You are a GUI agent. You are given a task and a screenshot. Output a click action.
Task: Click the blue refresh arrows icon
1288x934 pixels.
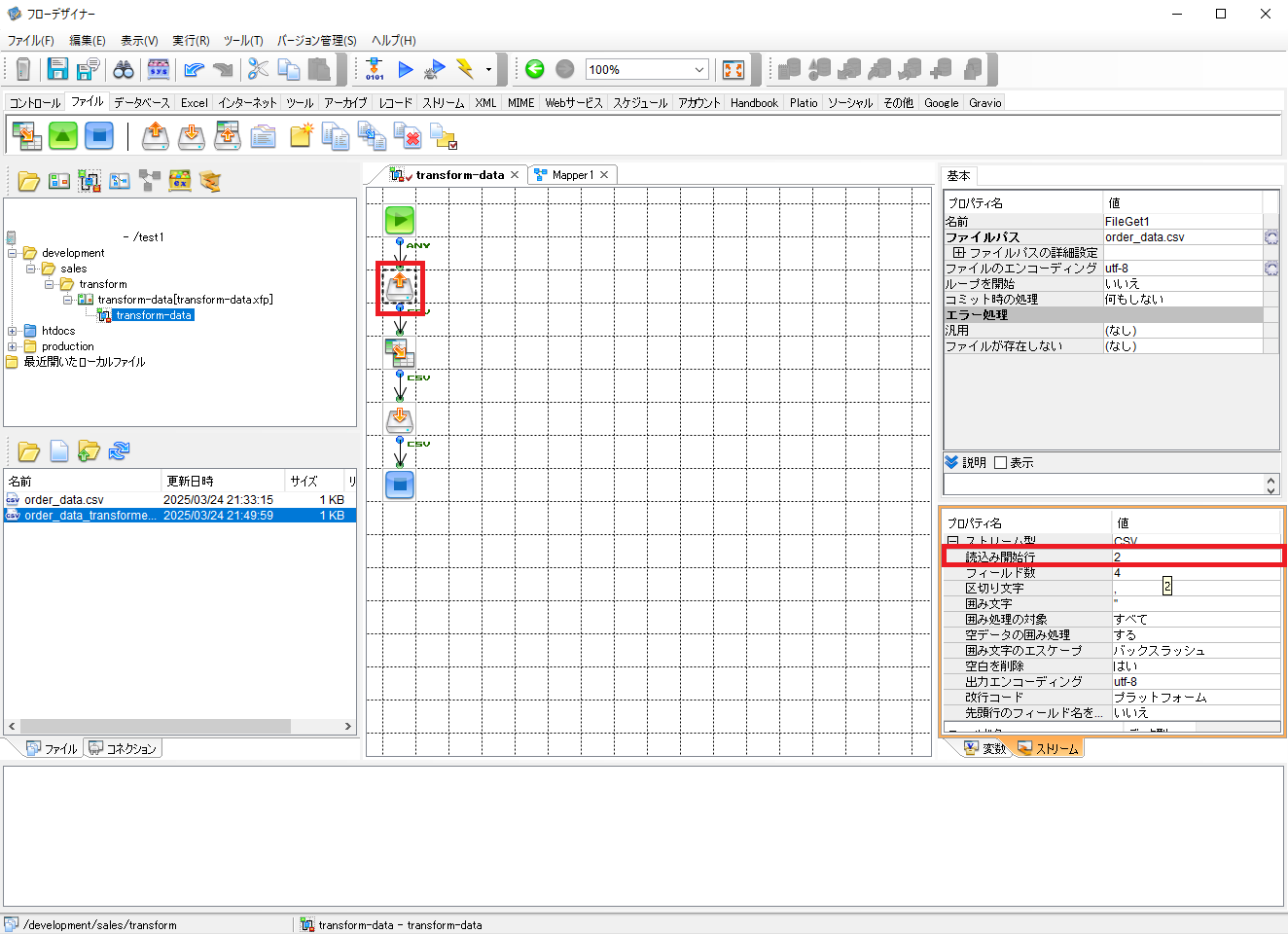(x=119, y=450)
